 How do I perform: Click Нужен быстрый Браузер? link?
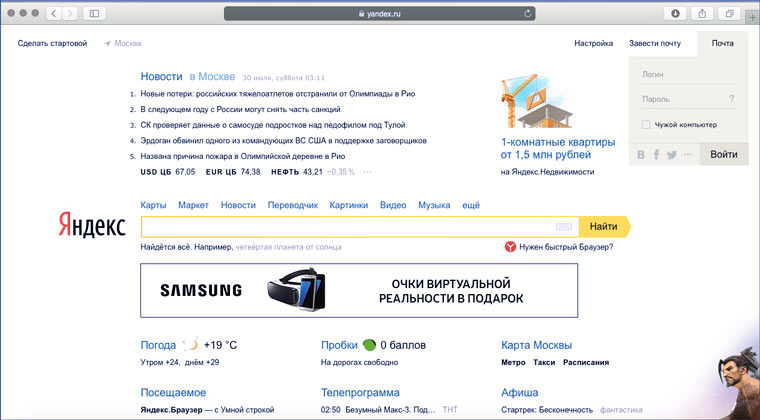566,247
